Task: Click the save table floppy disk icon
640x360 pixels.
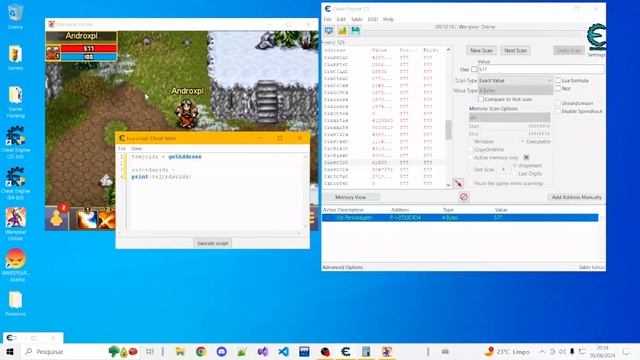Action: point(356,31)
